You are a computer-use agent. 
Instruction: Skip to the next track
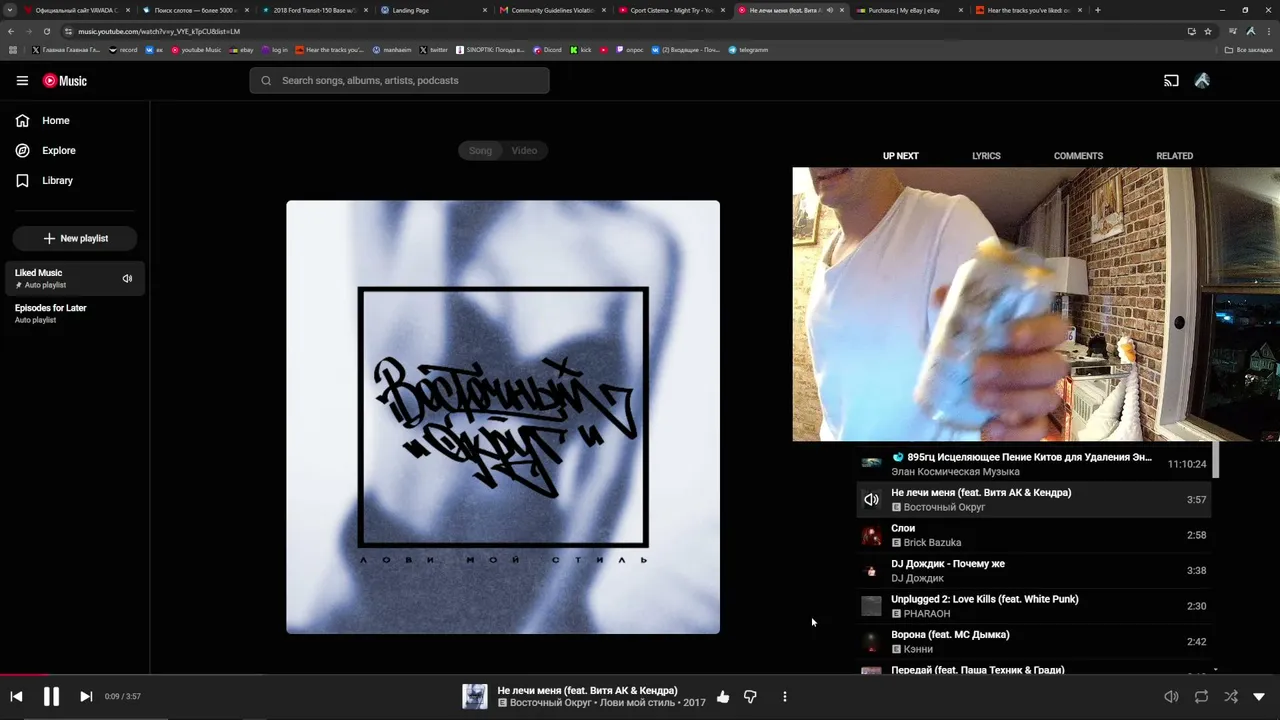[x=86, y=697]
